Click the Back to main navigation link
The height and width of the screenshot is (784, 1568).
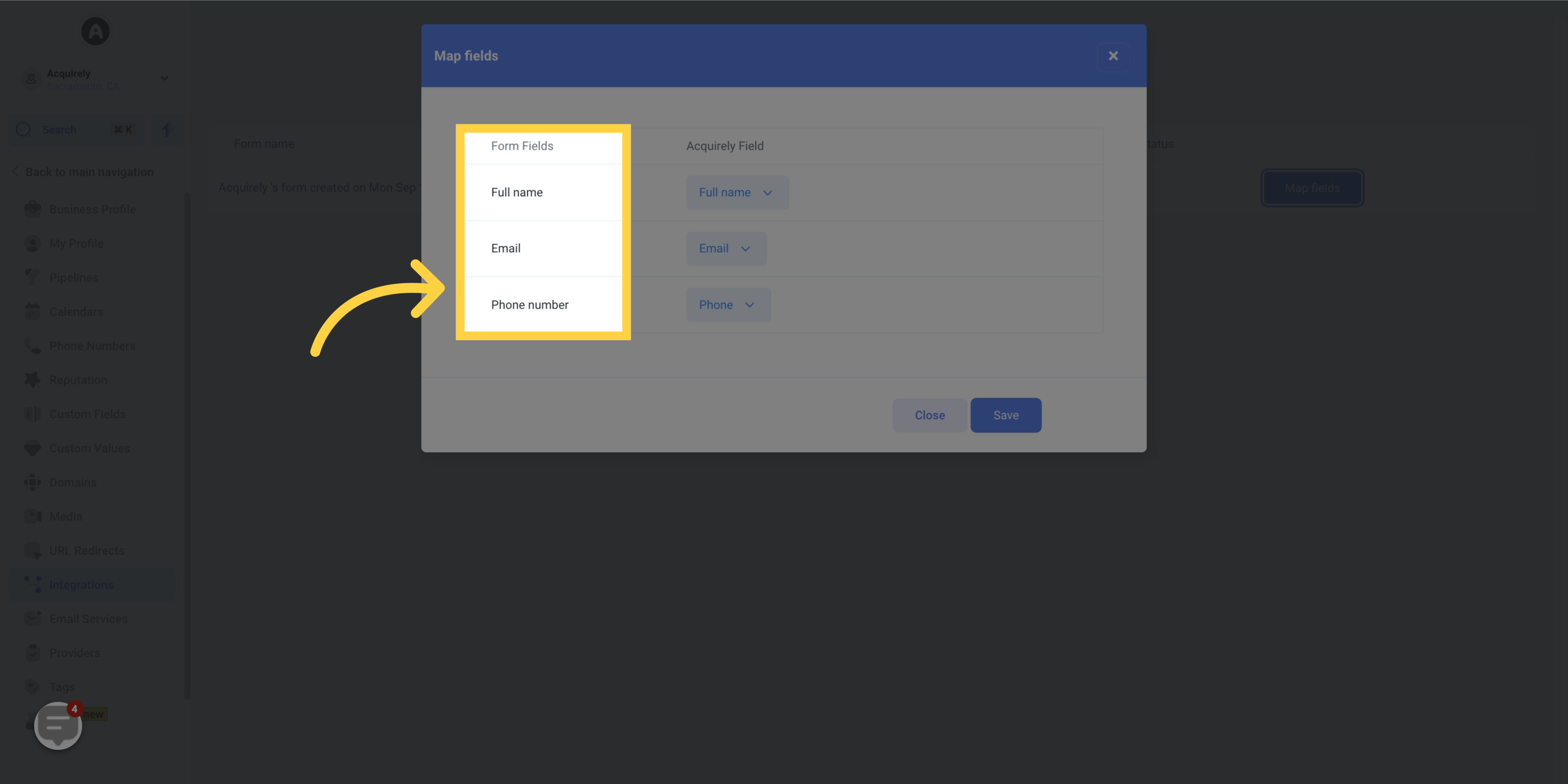tap(89, 172)
